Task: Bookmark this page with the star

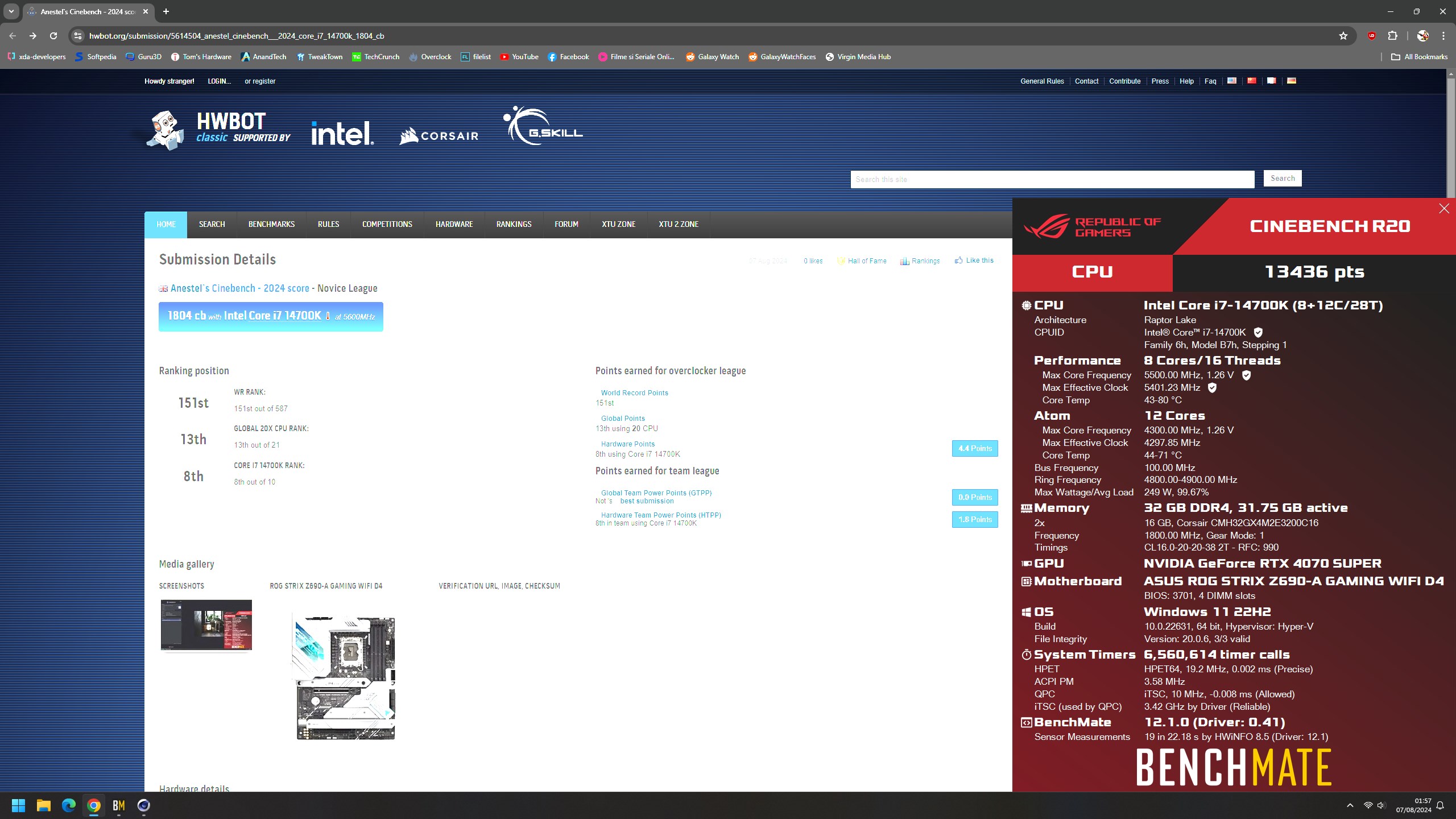Action: click(1343, 36)
